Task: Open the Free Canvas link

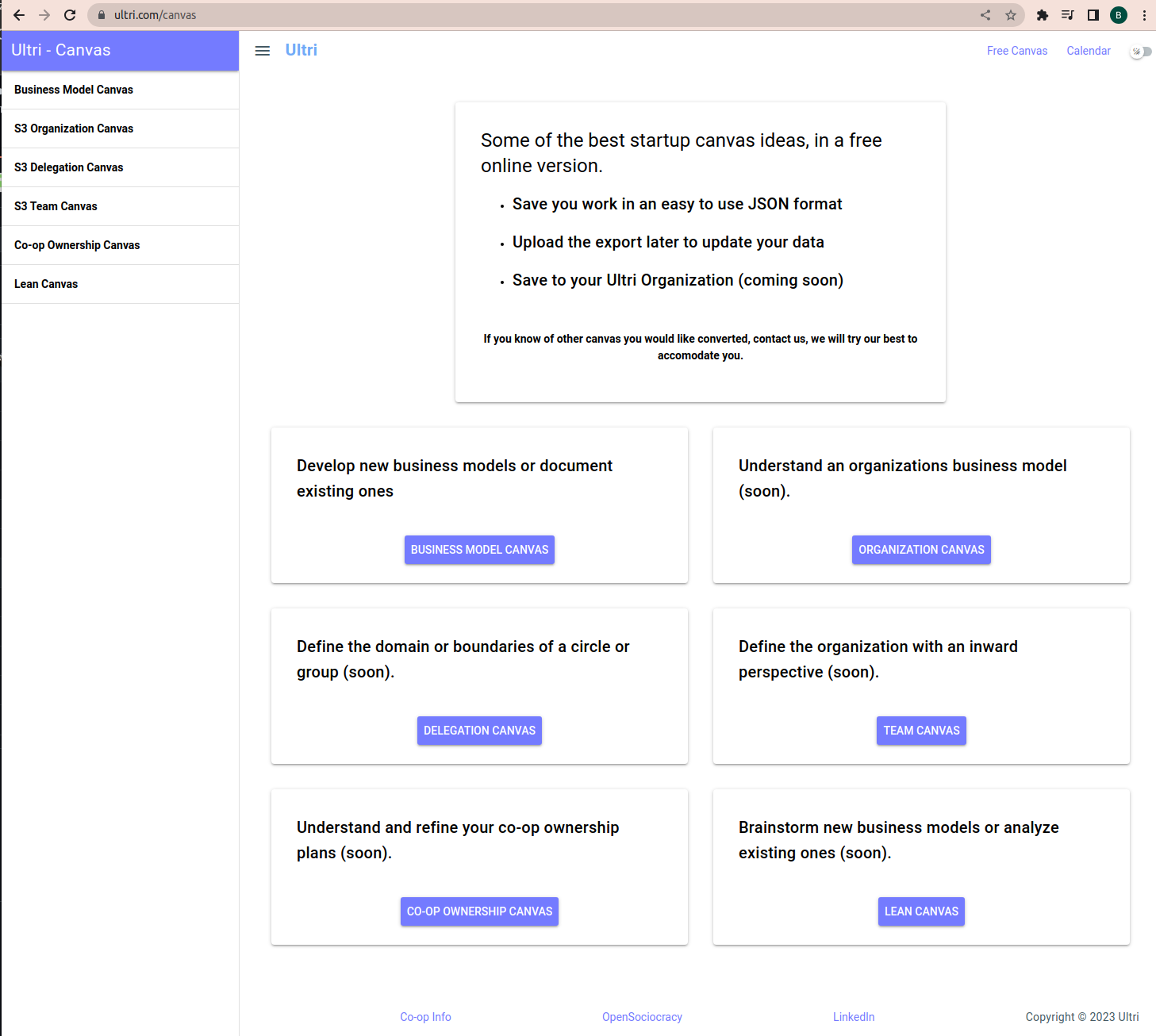Action: pyautogui.click(x=1017, y=51)
